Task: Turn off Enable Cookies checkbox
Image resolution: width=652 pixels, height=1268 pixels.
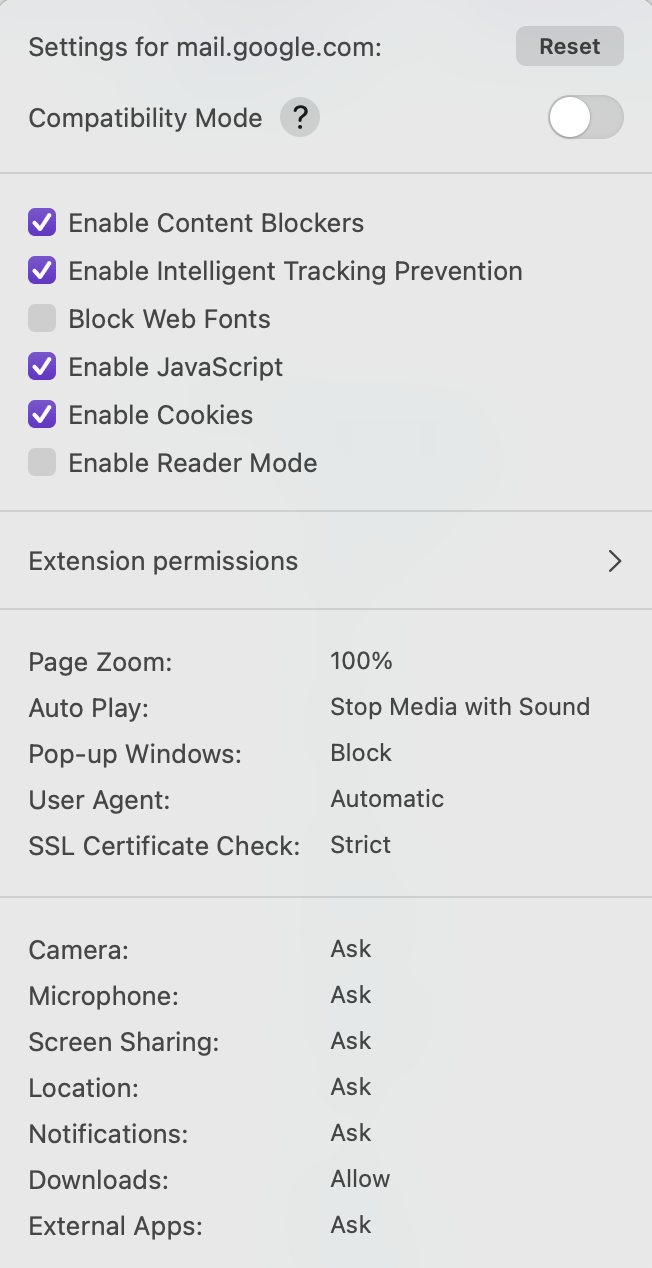Action: (x=42, y=415)
